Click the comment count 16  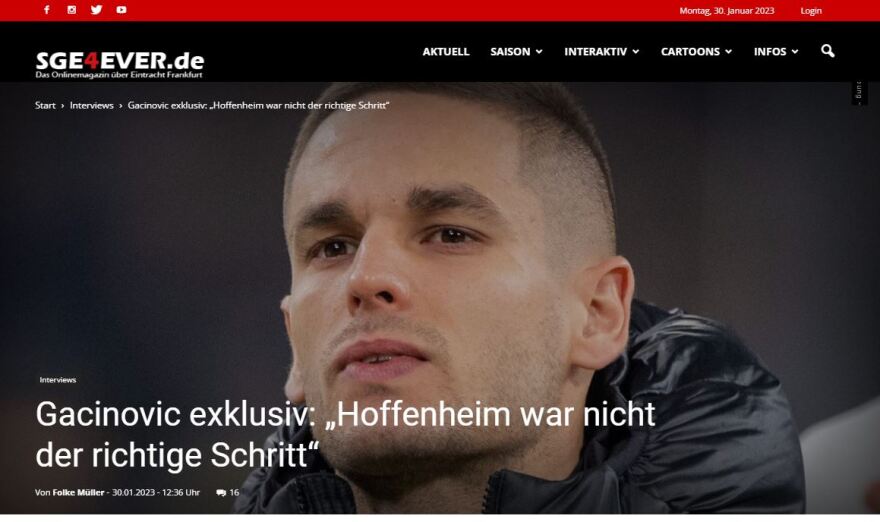[x=234, y=493]
